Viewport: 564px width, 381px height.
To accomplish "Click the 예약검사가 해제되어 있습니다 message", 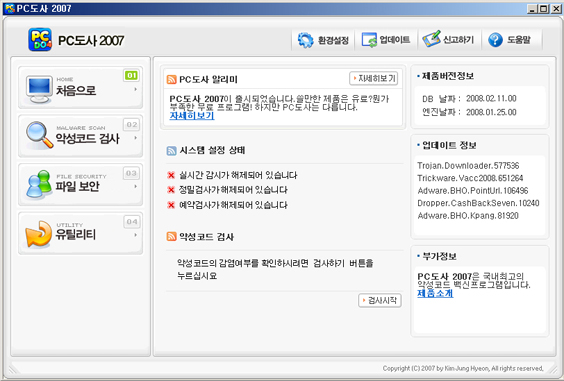I will click(x=233, y=205).
